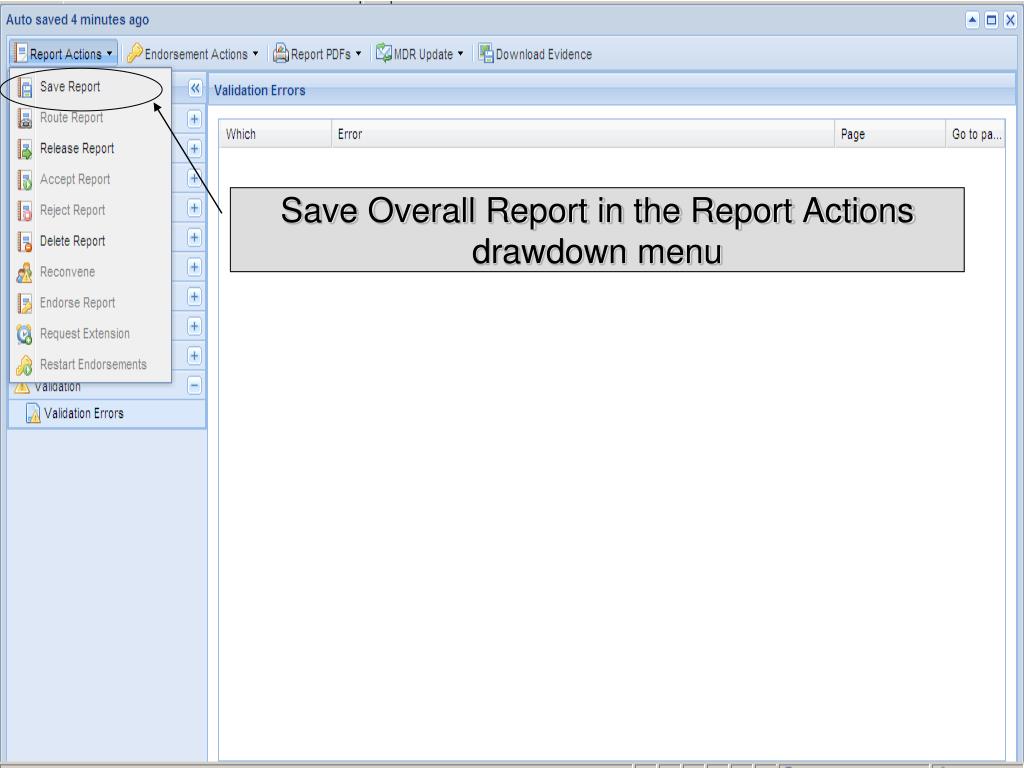1024x768 pixels.
Task: Click the Accept Report icon
Action: click(25, 180)
